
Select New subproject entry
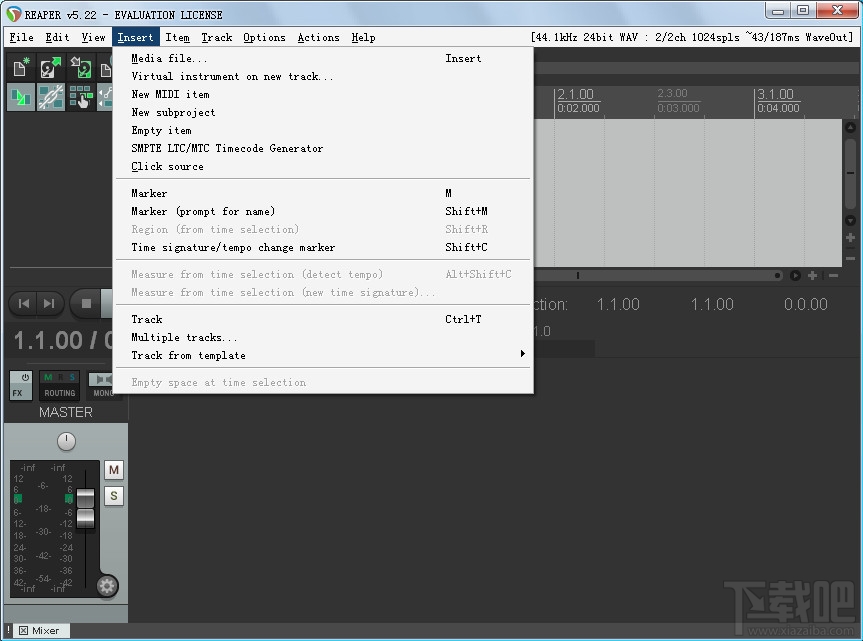pos(323,112)
